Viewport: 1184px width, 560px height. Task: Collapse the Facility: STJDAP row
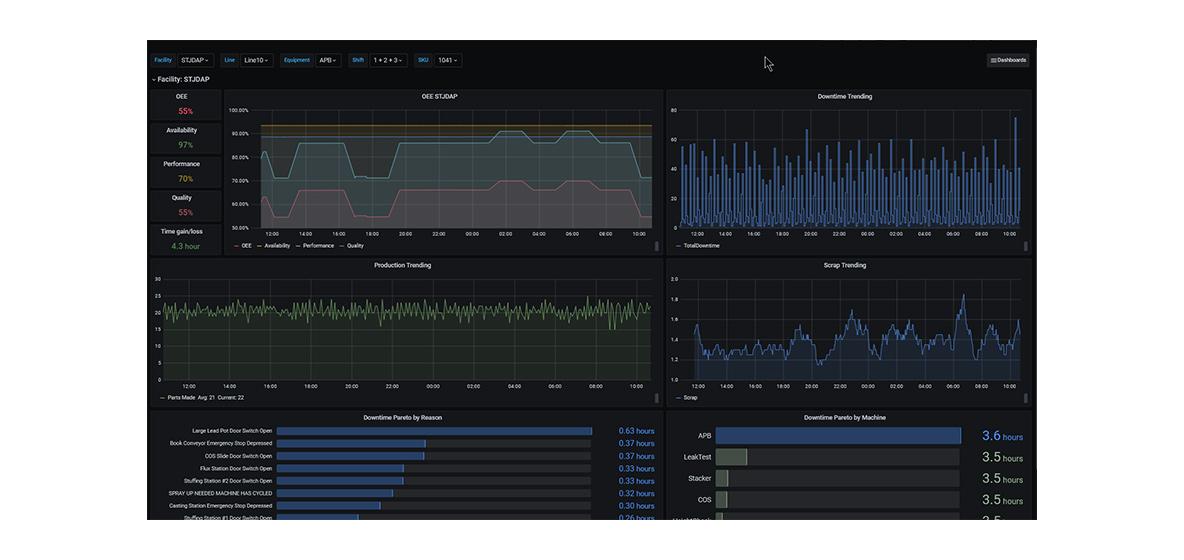(181, 79)
